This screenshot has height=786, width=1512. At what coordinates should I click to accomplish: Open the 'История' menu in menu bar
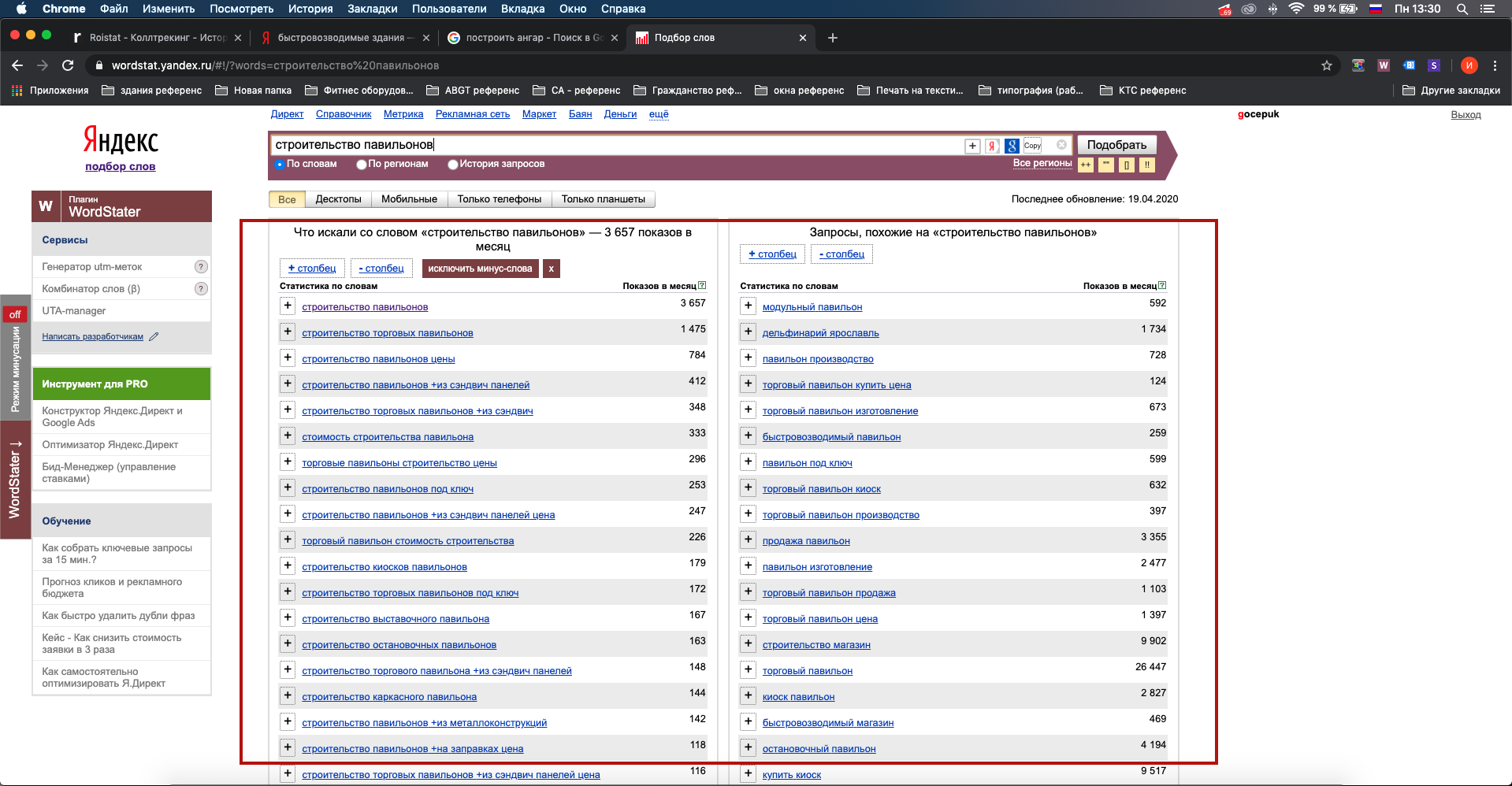click(x=310, y=9)
